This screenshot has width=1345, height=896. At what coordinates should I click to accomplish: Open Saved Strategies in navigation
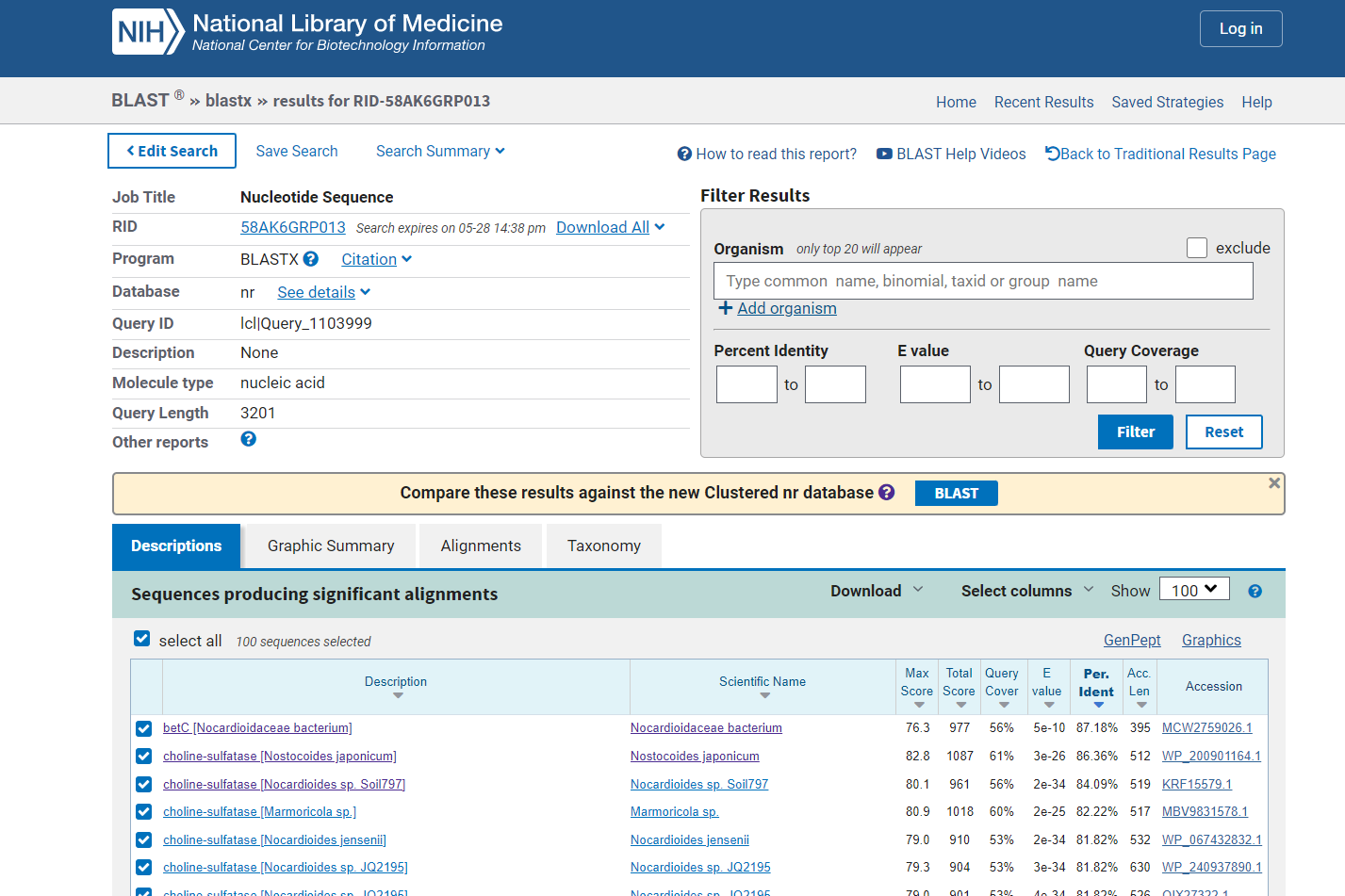1167,102
